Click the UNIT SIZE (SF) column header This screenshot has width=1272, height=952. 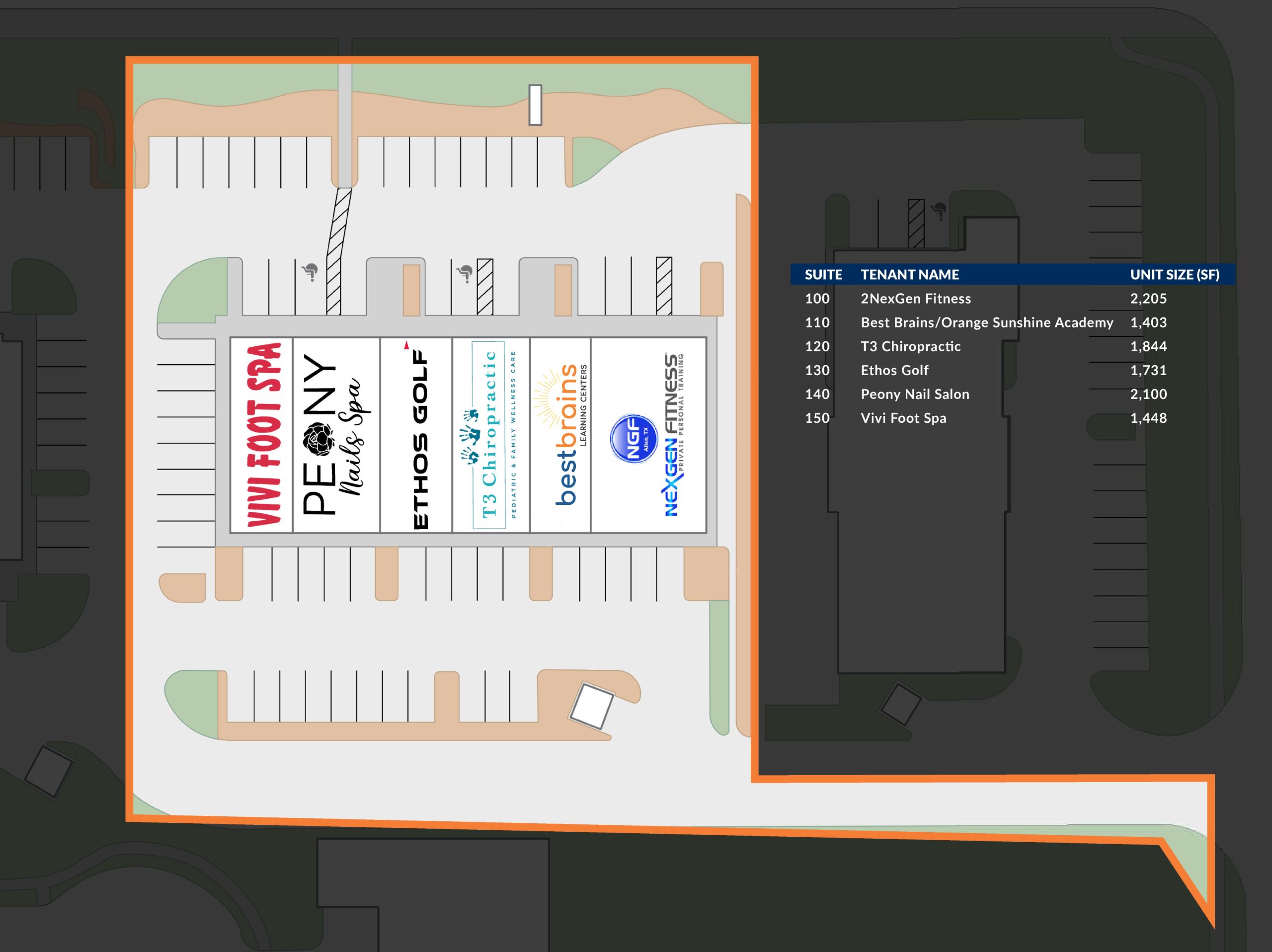tap(1174, 275)
